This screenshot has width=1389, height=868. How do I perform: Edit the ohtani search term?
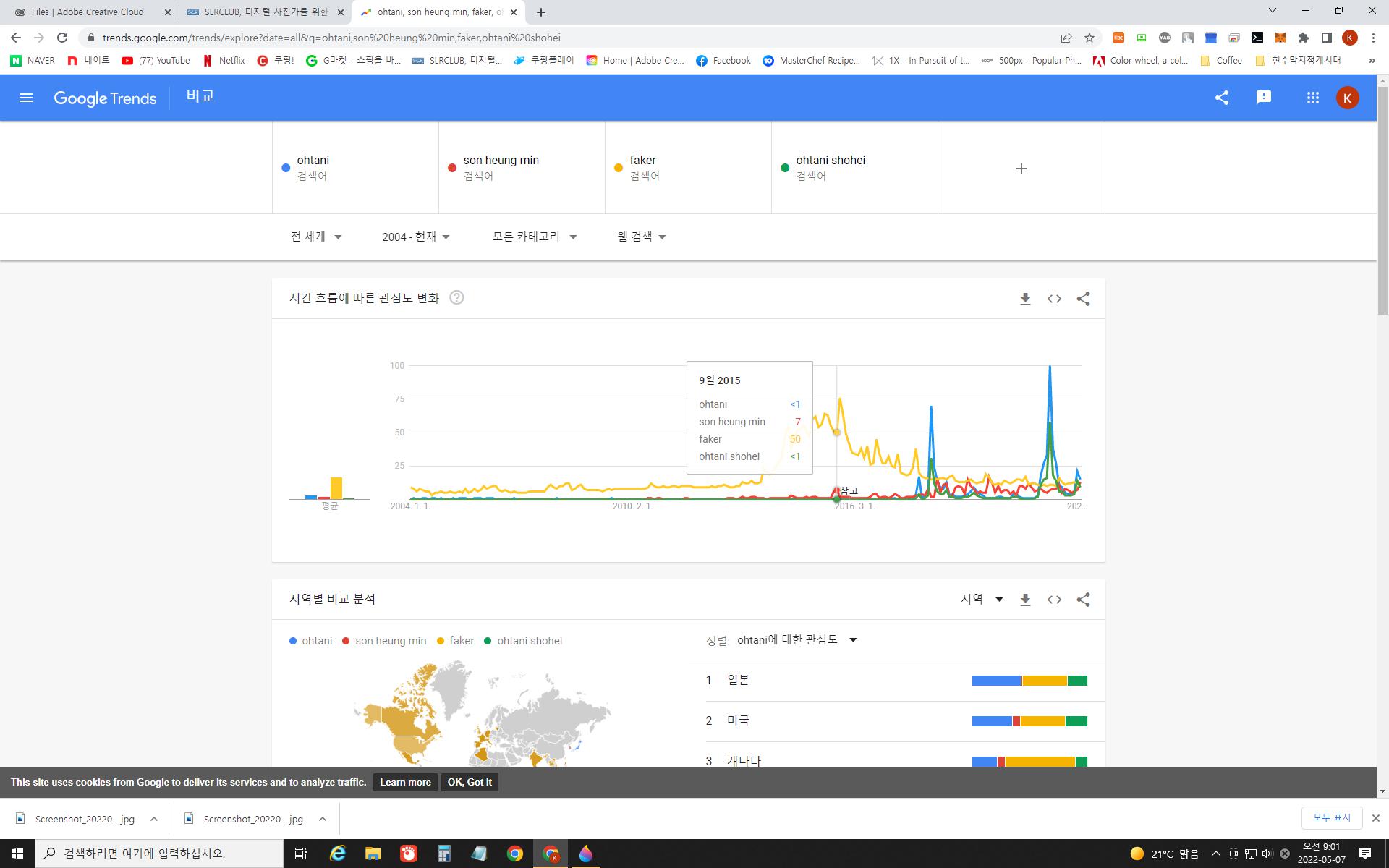coord(355,168)
